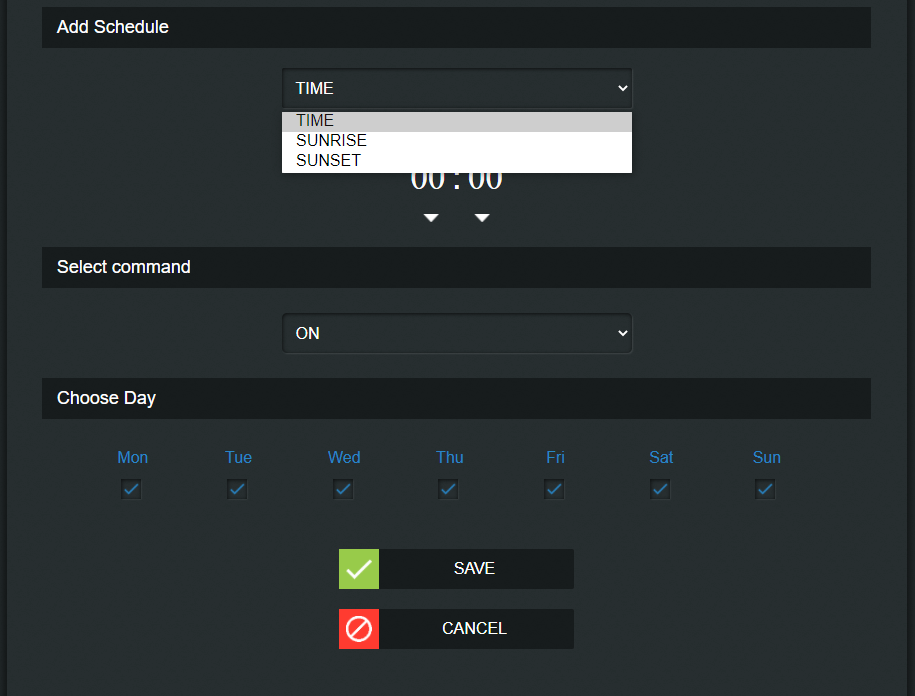Toggle the Wed checkbox
The width and height of the screenshot is (915, 696).
(x=343, y=489)
